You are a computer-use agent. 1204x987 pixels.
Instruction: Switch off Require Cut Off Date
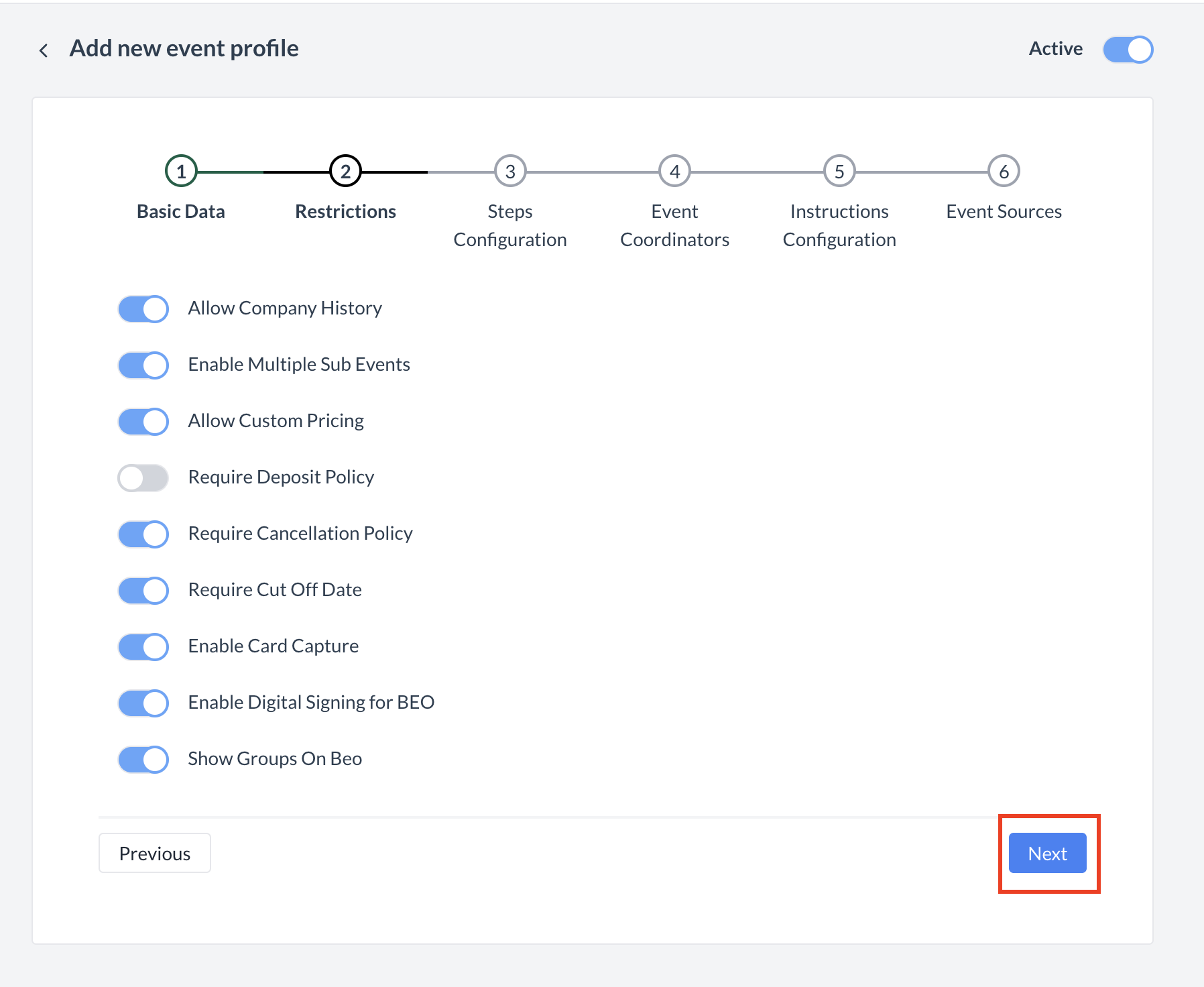(x=143, y=591)
